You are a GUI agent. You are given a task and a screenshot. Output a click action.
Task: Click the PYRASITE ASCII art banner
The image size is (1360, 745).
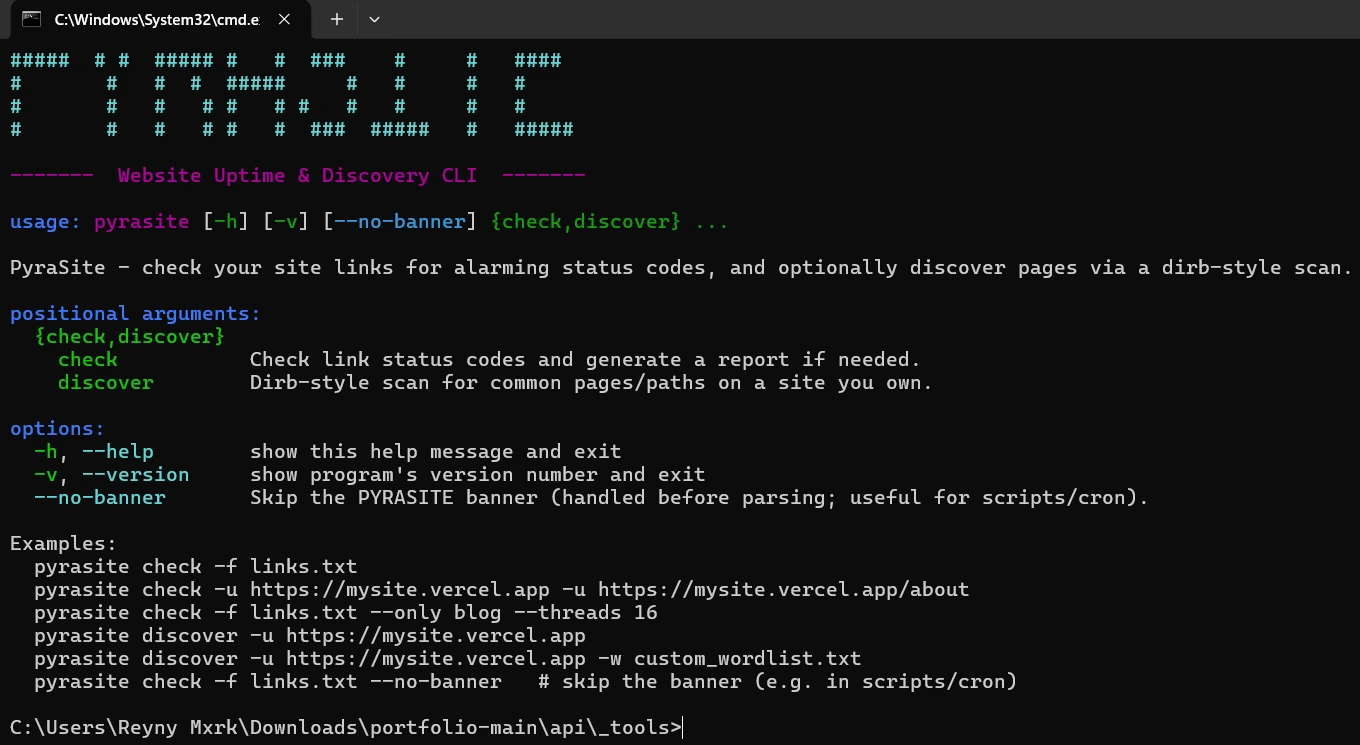(292, 95)
